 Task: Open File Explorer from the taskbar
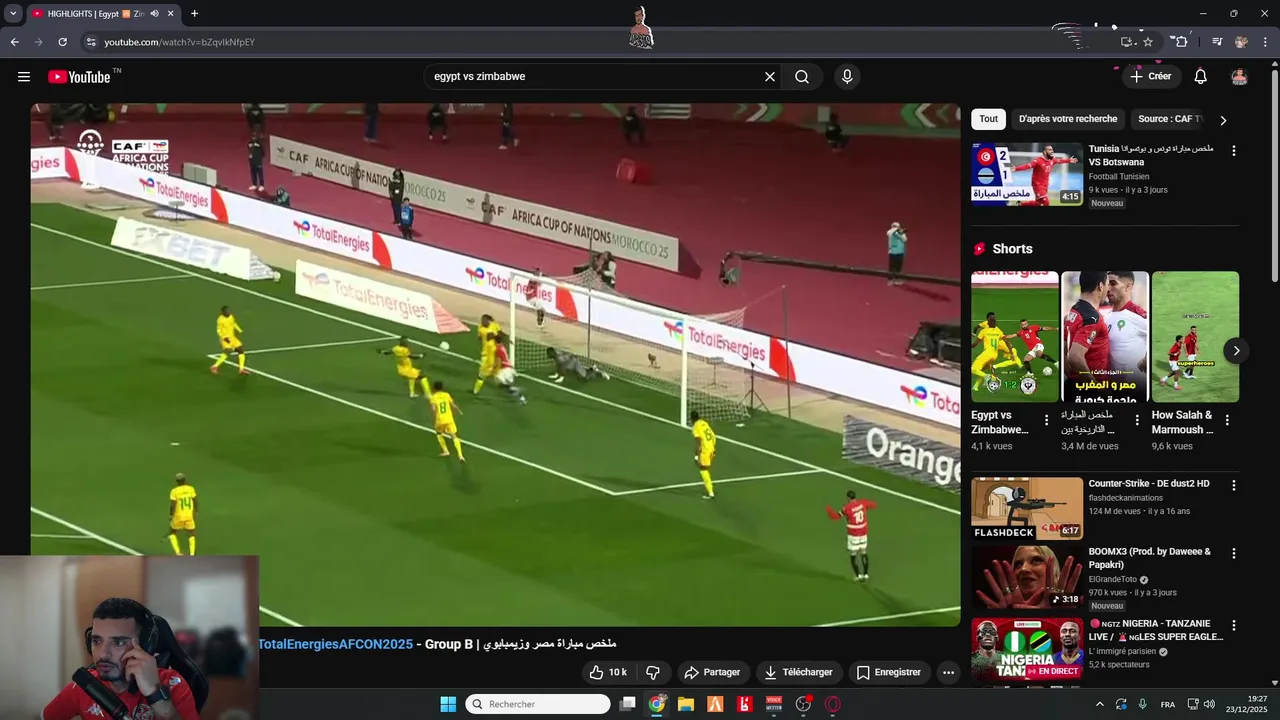[686, 704]
